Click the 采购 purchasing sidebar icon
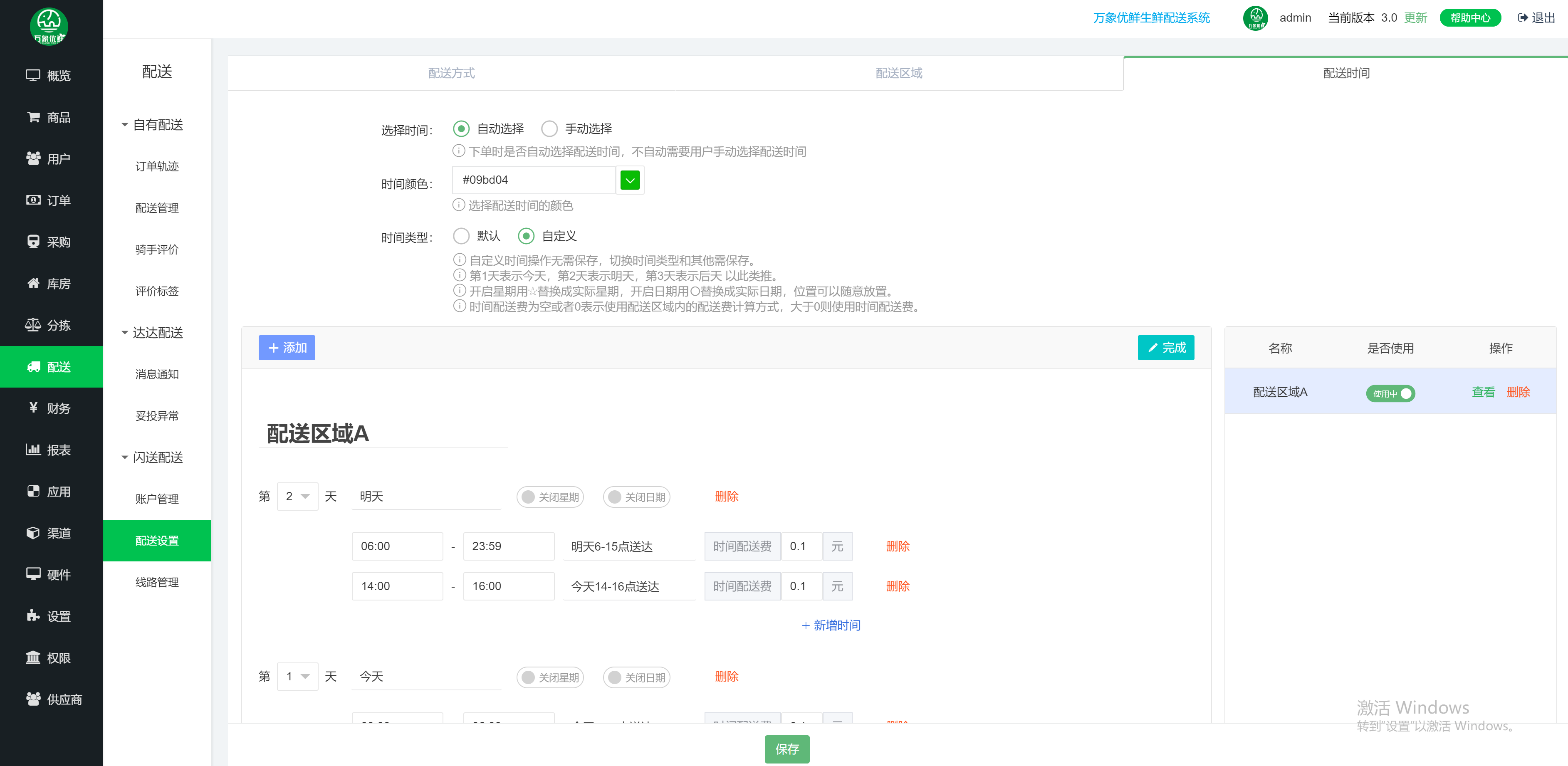This screenshot has width=1568, height=766. tap(33, 242)
